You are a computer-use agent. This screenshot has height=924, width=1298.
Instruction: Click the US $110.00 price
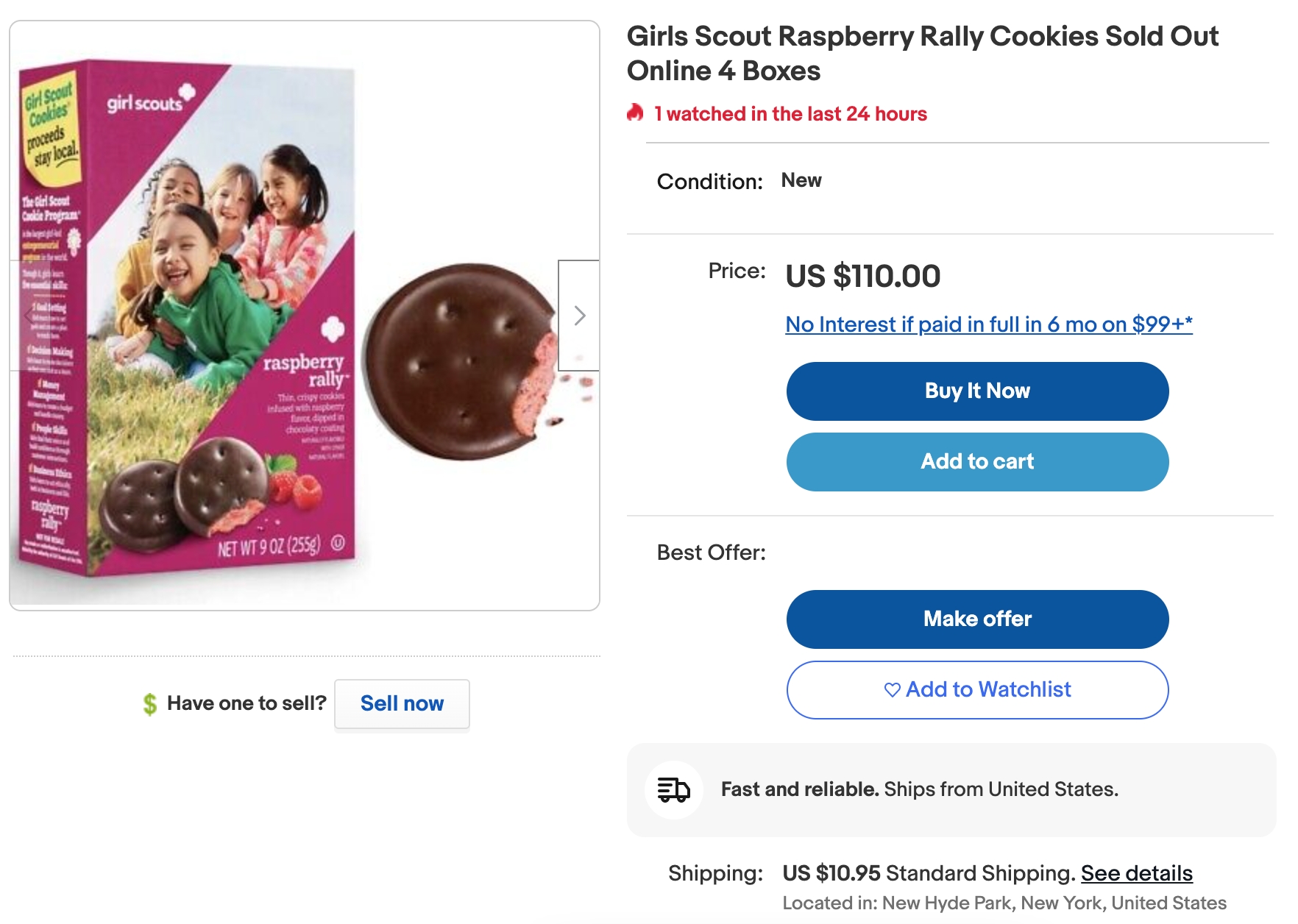click(x=862, y=277)
